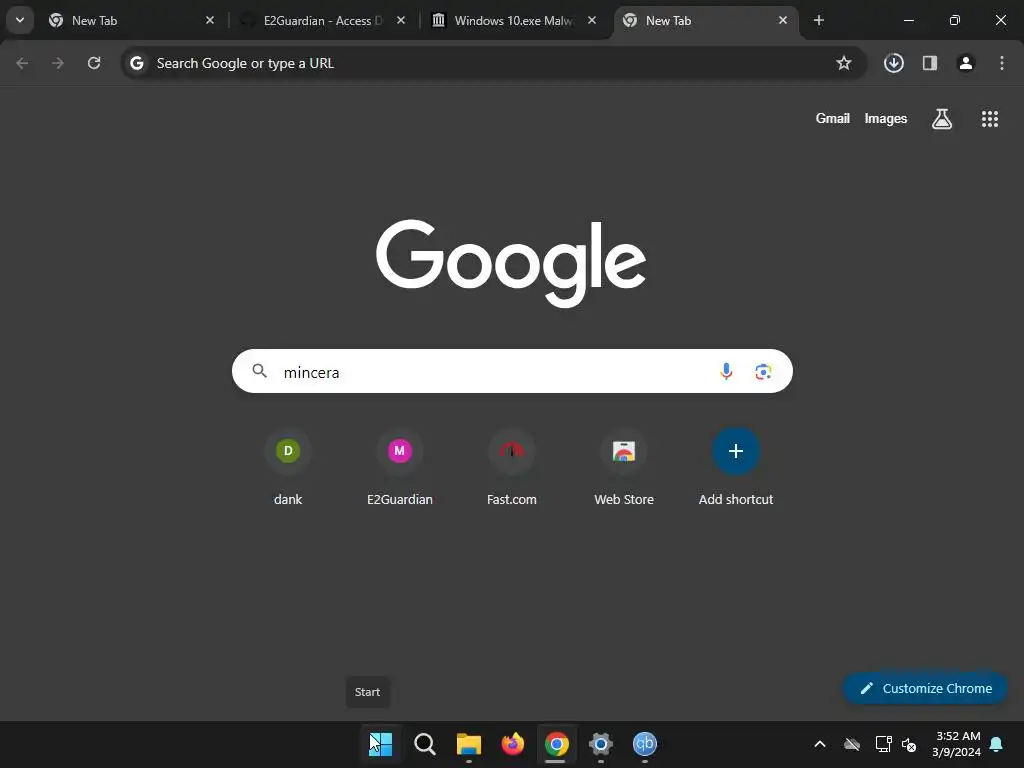Add a new shortcut tile
The height and width of the screenshot is (768, 1024).
[736, 468]
